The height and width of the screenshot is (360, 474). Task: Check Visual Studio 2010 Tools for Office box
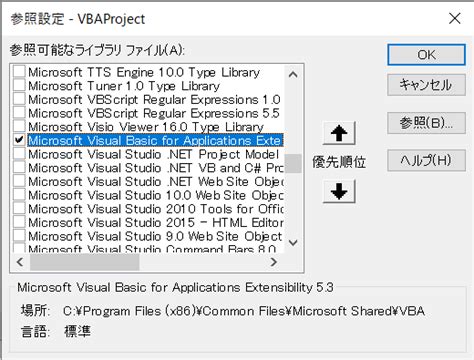(19, 208)
